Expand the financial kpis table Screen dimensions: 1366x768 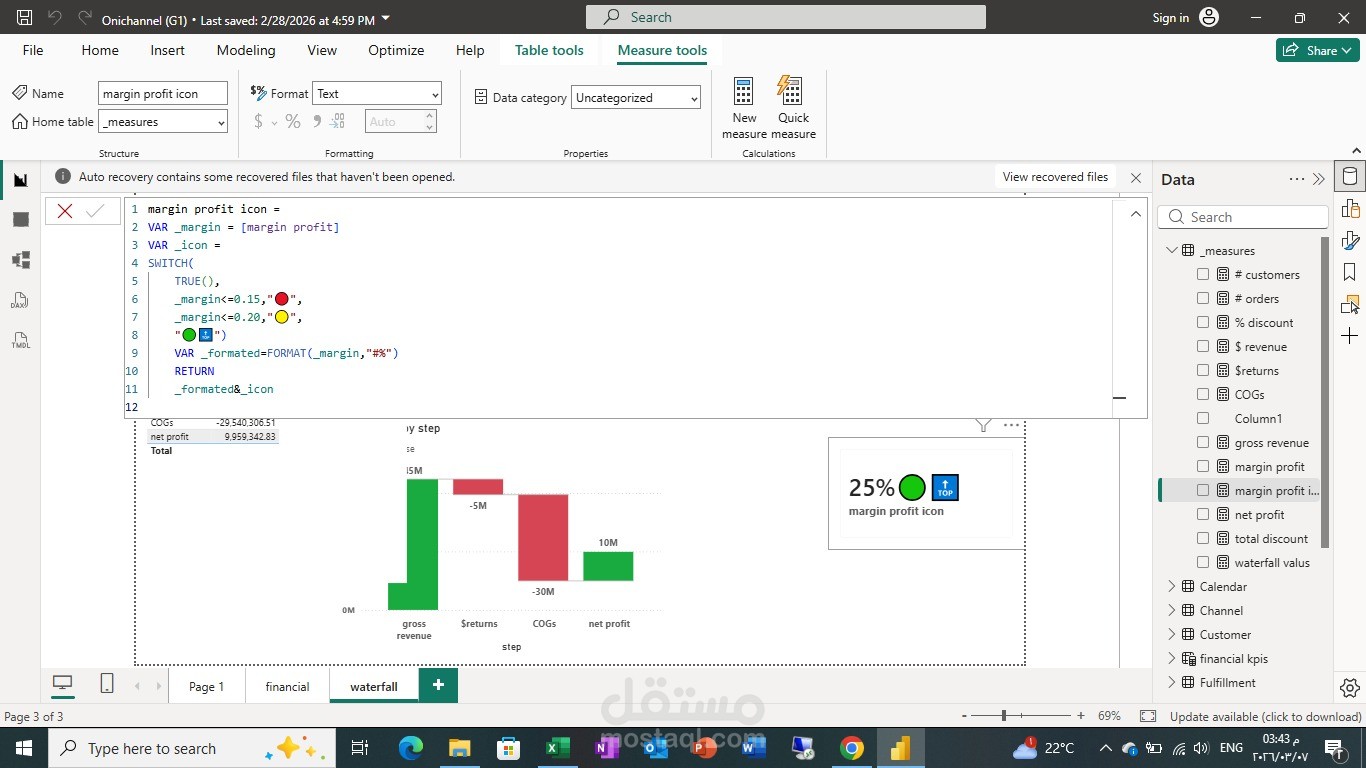click(x=1172, y=659)
